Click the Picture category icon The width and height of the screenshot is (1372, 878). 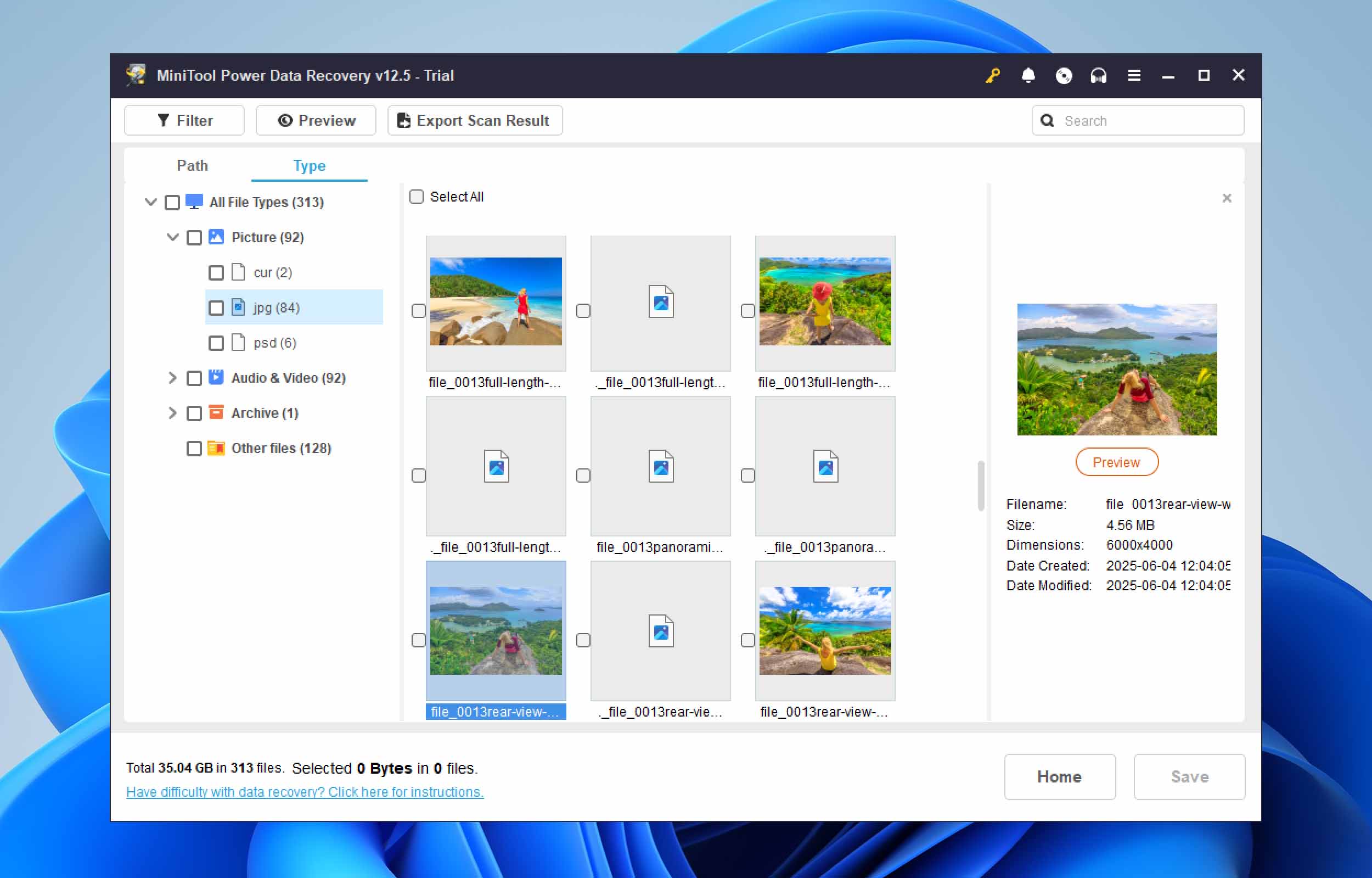click(x=216, y=237)
